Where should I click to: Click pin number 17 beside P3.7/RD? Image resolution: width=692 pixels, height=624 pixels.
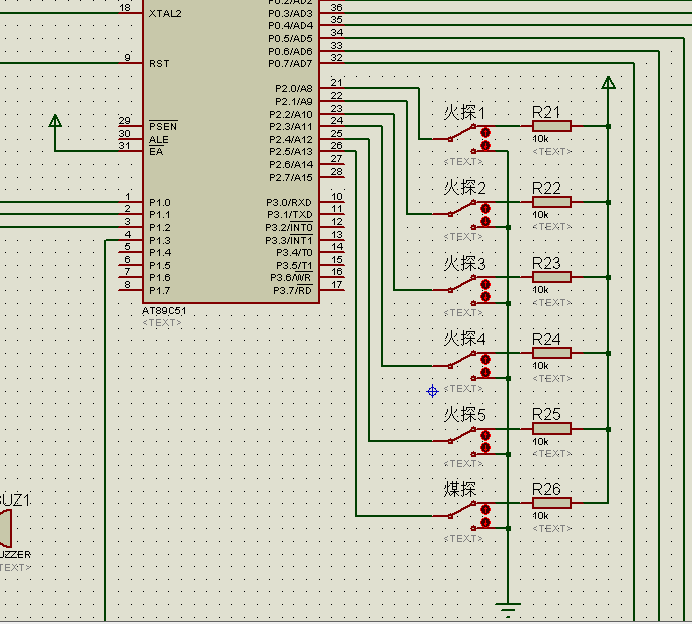337,285
